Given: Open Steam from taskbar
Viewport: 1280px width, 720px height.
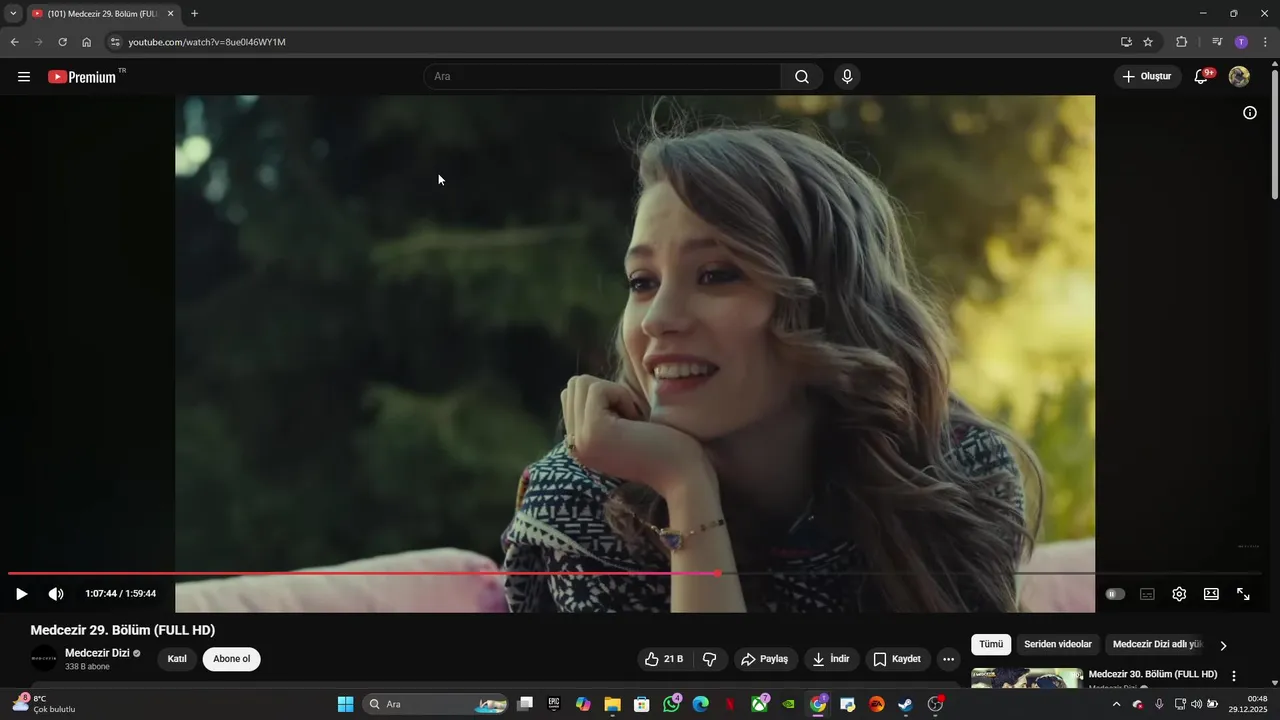Looking at the screenshot, I should pyautogui.click(x=905, y=704).
